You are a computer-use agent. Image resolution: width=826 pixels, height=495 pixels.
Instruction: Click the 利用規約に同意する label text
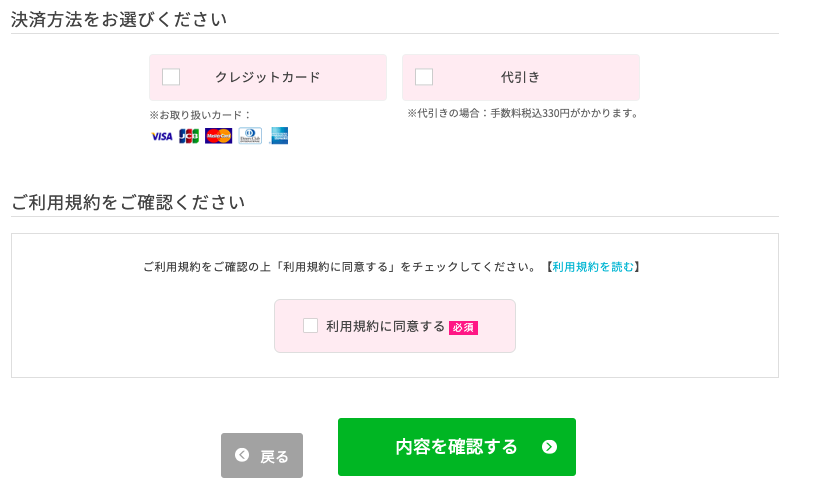pyautogui.click(x=386, y=326)
